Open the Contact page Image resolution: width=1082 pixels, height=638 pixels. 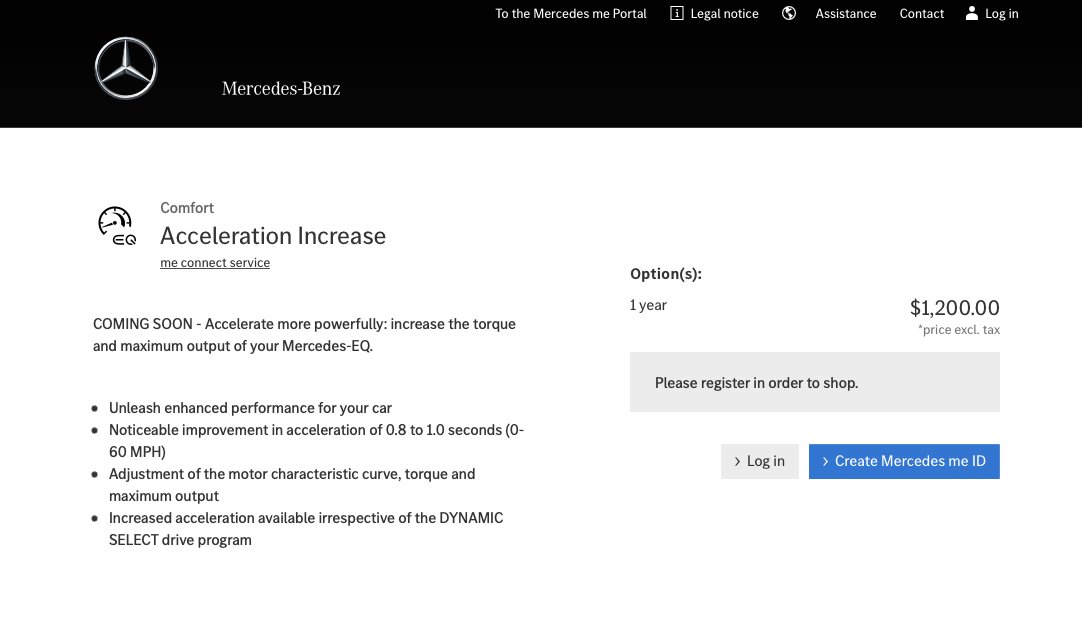921,14
